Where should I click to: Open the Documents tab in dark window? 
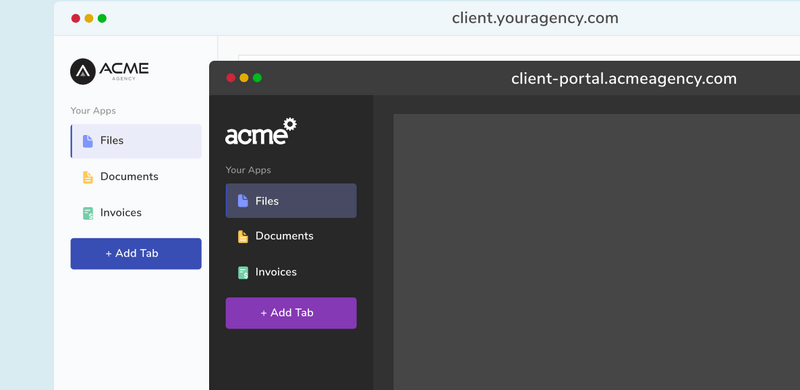291,236
